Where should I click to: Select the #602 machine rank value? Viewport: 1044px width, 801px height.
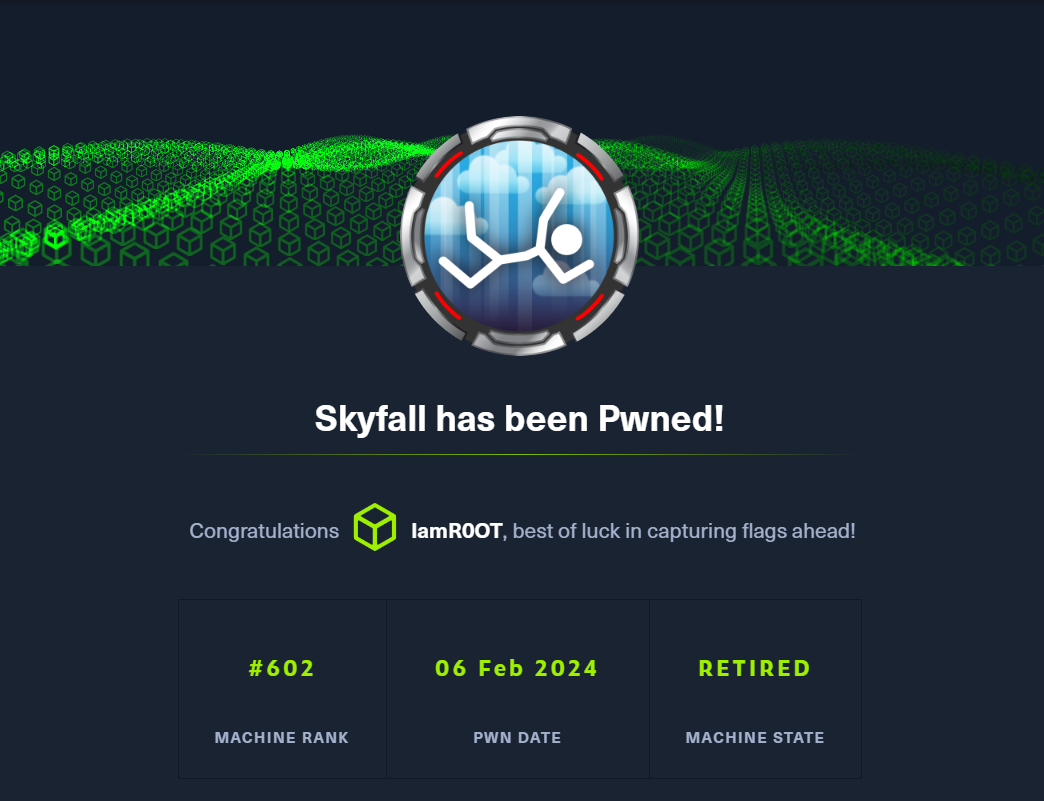[x=282, y=668]
